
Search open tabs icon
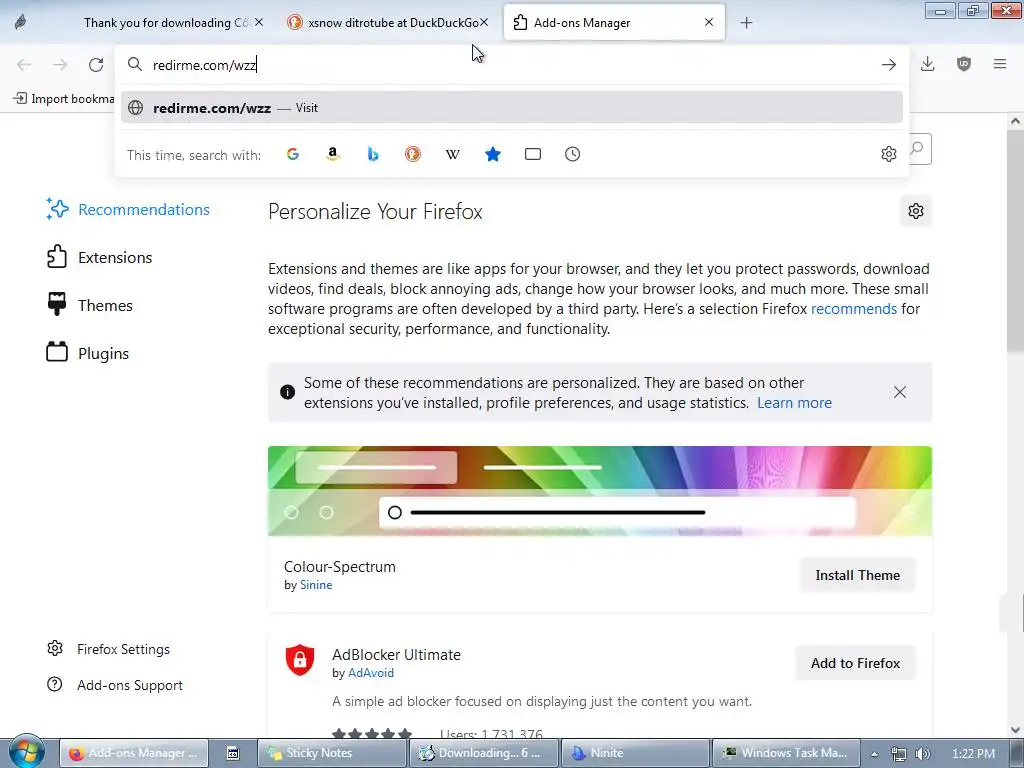coord(533,154)
